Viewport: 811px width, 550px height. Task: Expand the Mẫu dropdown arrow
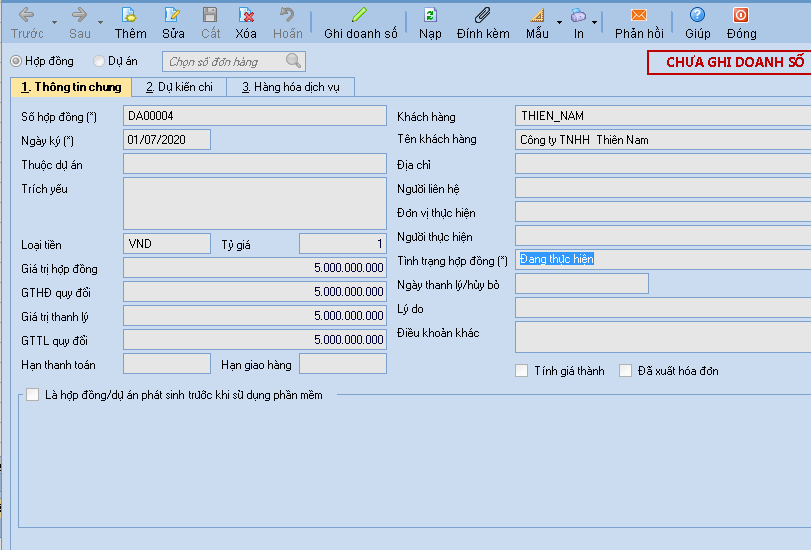(x=559, y=21)
